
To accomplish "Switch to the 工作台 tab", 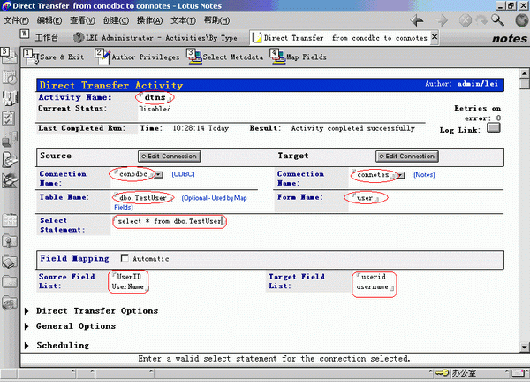I will point(46,38).
